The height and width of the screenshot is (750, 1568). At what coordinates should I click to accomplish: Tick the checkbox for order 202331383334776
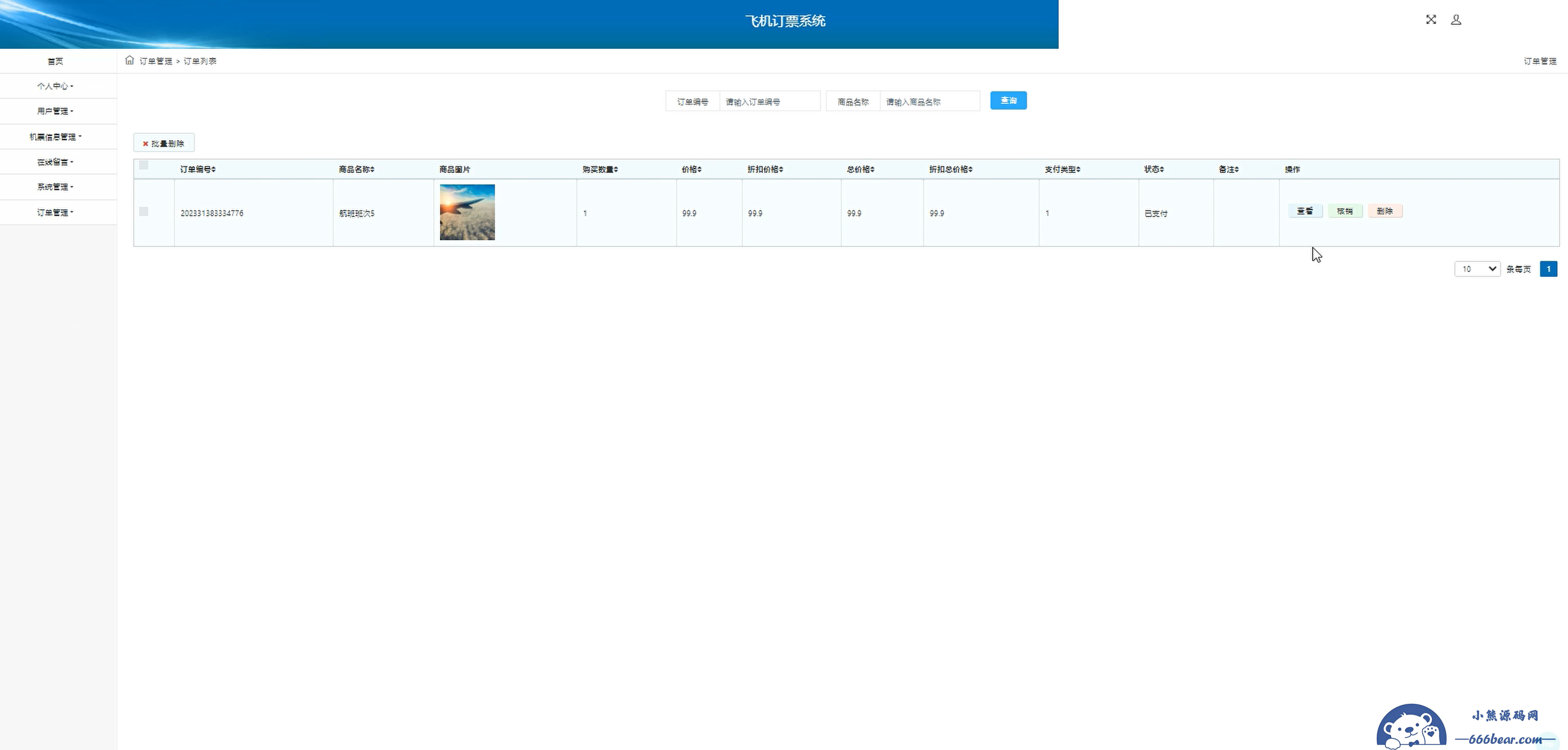(x=143, y=211)
